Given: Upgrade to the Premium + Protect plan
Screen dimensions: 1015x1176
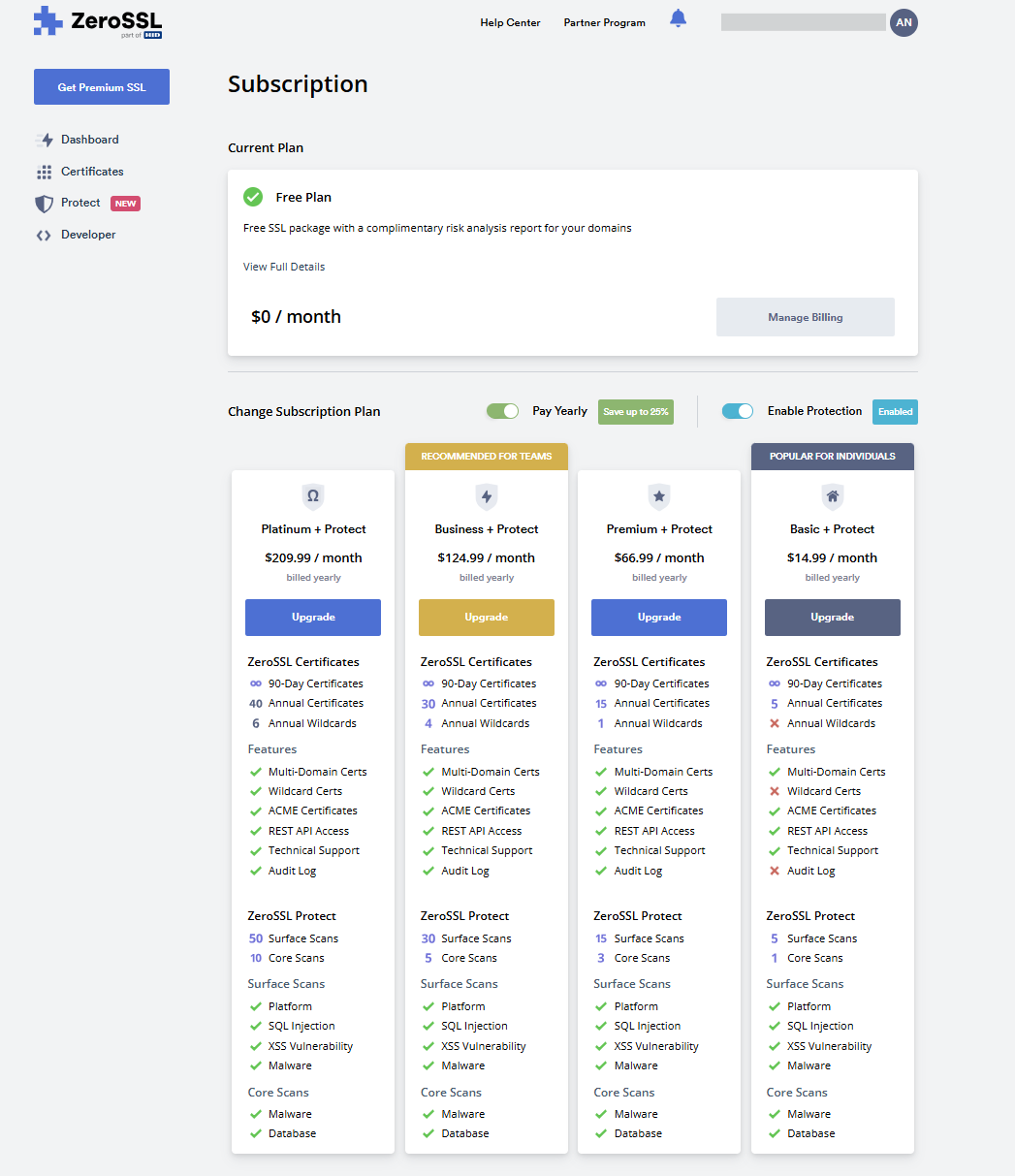Looking at the screenshot, I should [659, 618].
